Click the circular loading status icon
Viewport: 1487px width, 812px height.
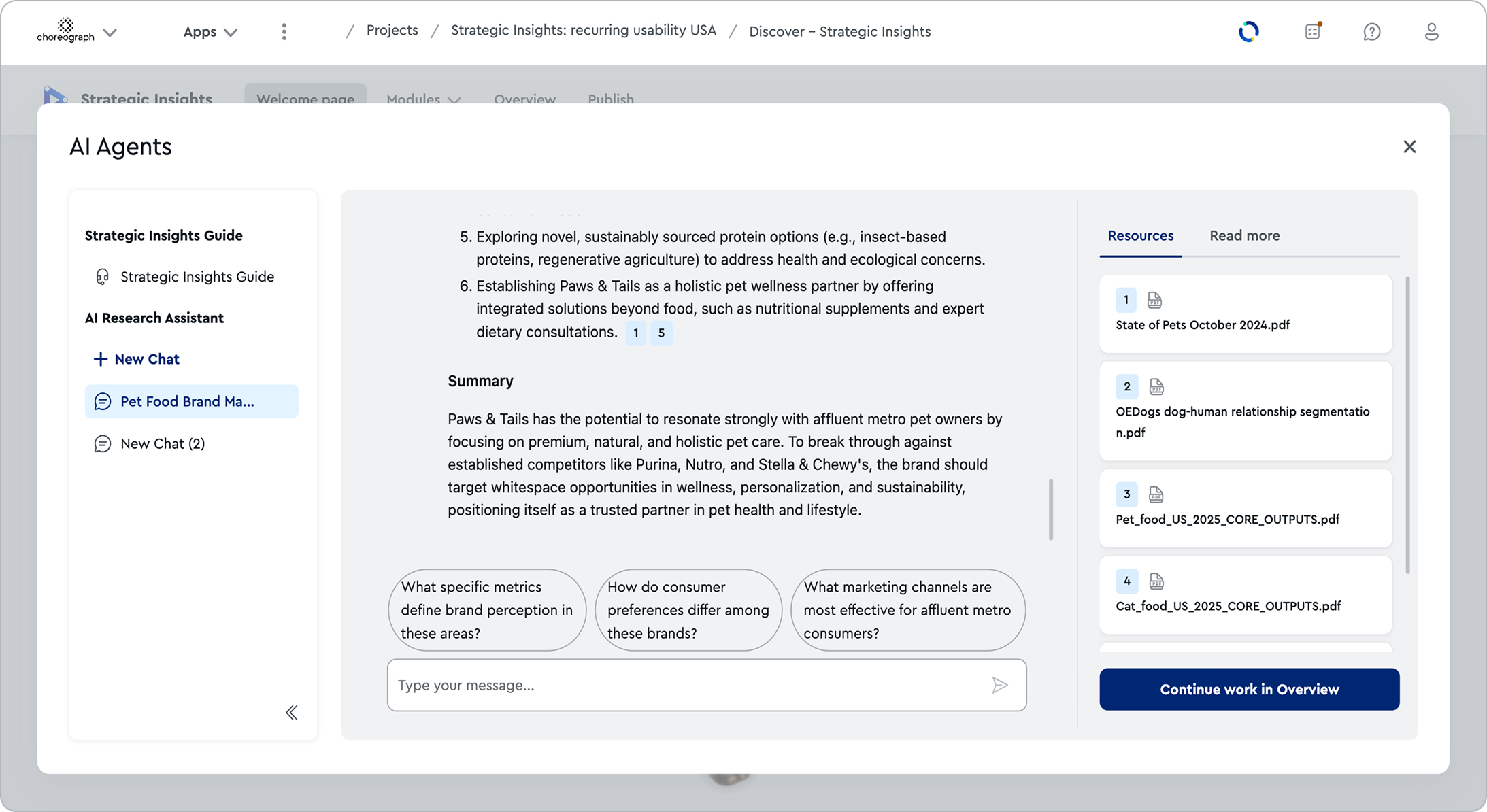click(1249, 31)
